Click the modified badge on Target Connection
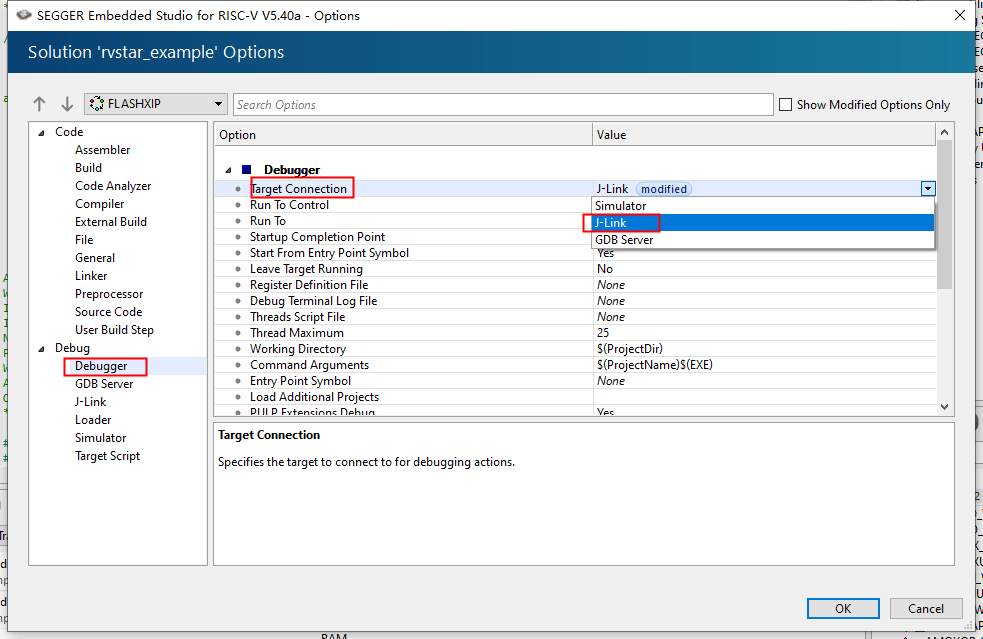 (664, 189)
